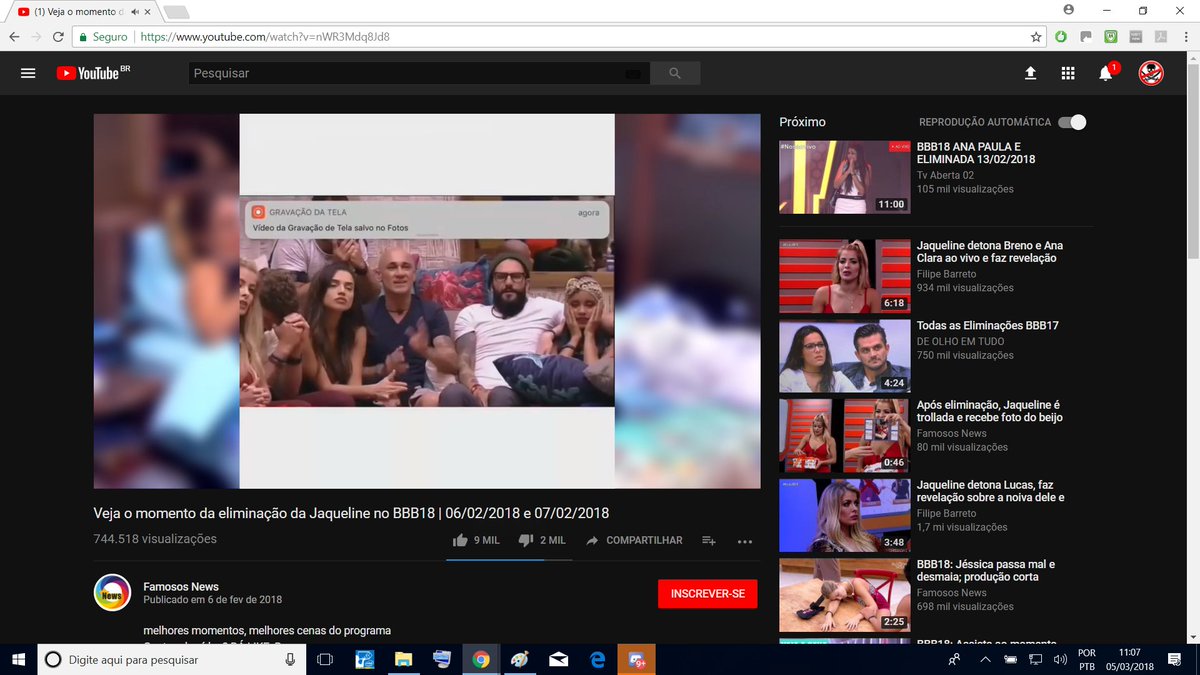Open a new browser tab
The width and height of the screenshot is (1200, 675).
(x=175, y=11)
